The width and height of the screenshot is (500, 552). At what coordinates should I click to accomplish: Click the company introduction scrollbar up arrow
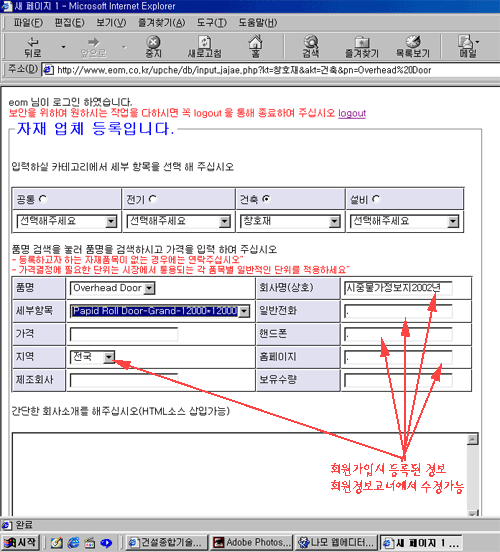tap(473, 439)
